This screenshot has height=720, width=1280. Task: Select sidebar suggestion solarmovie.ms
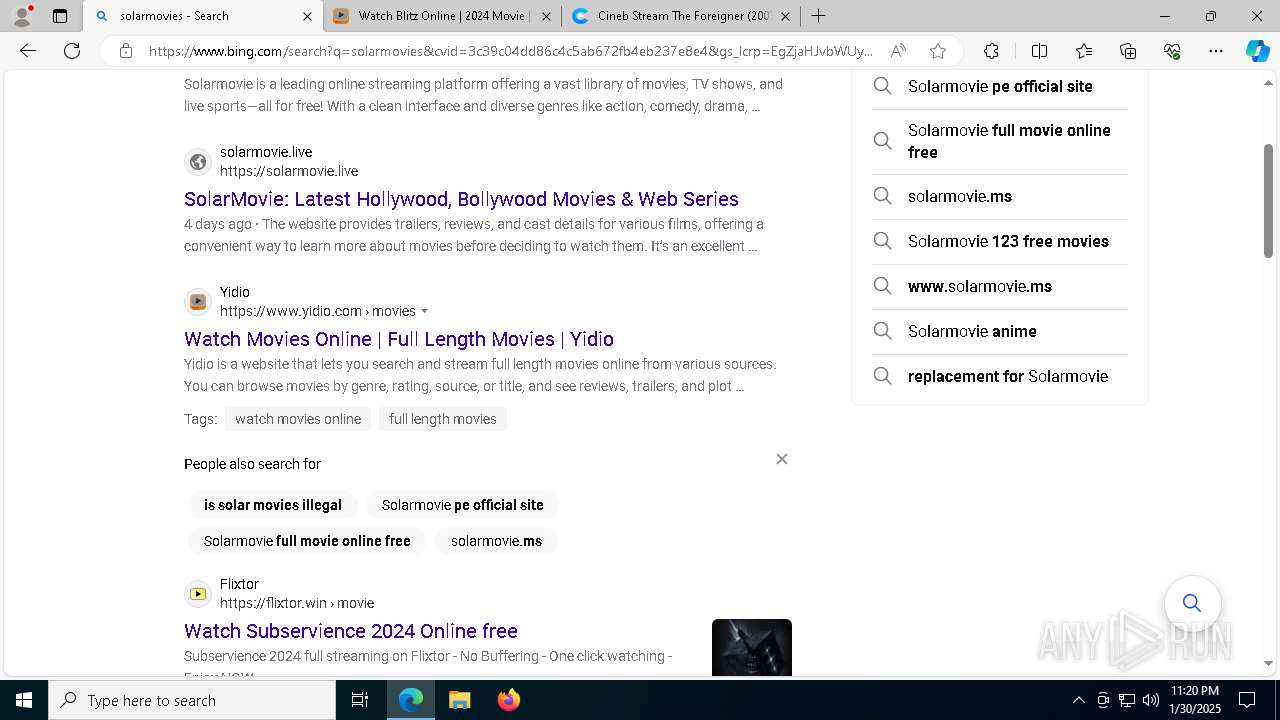click(x=1000, y=196)
